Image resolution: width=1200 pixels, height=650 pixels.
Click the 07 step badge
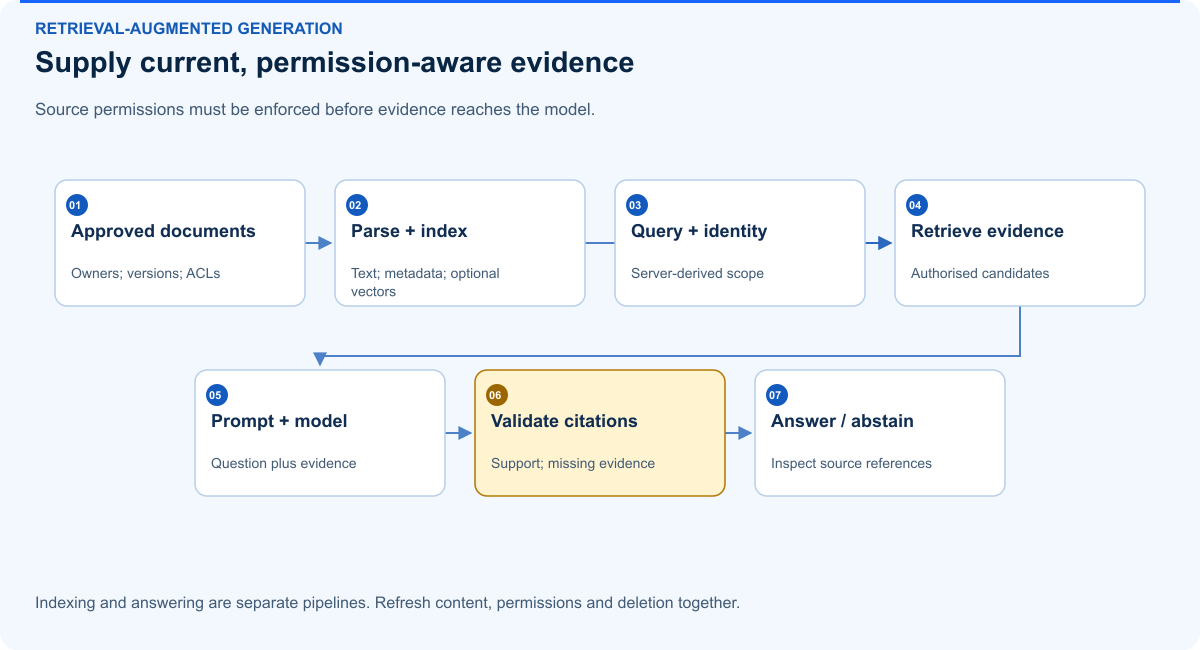[776, 395]
